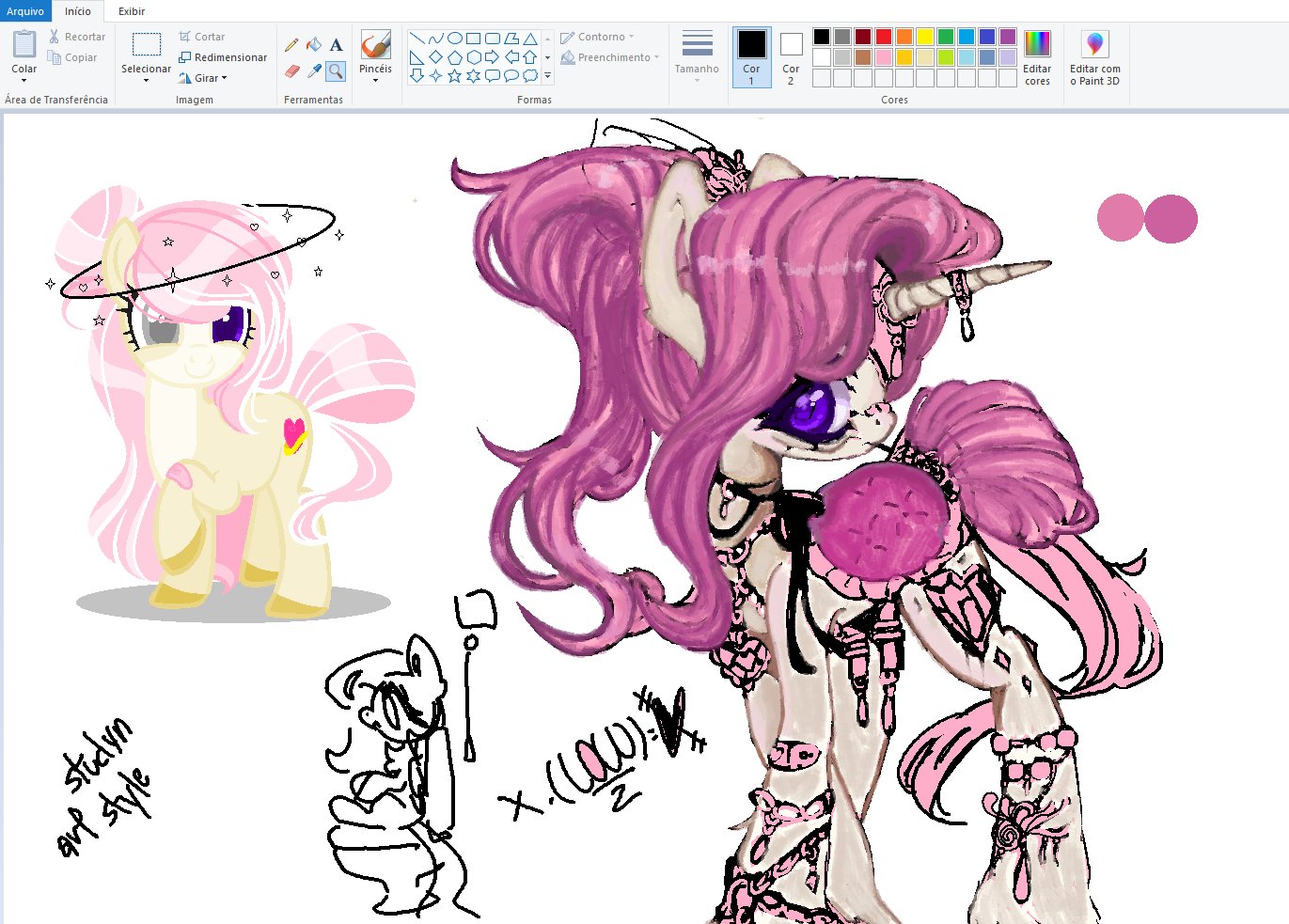The width and height of the screenshot is (1289, 924).
Task: Select the Fill with color bucket tool
Action: click(x=314, y=44)
